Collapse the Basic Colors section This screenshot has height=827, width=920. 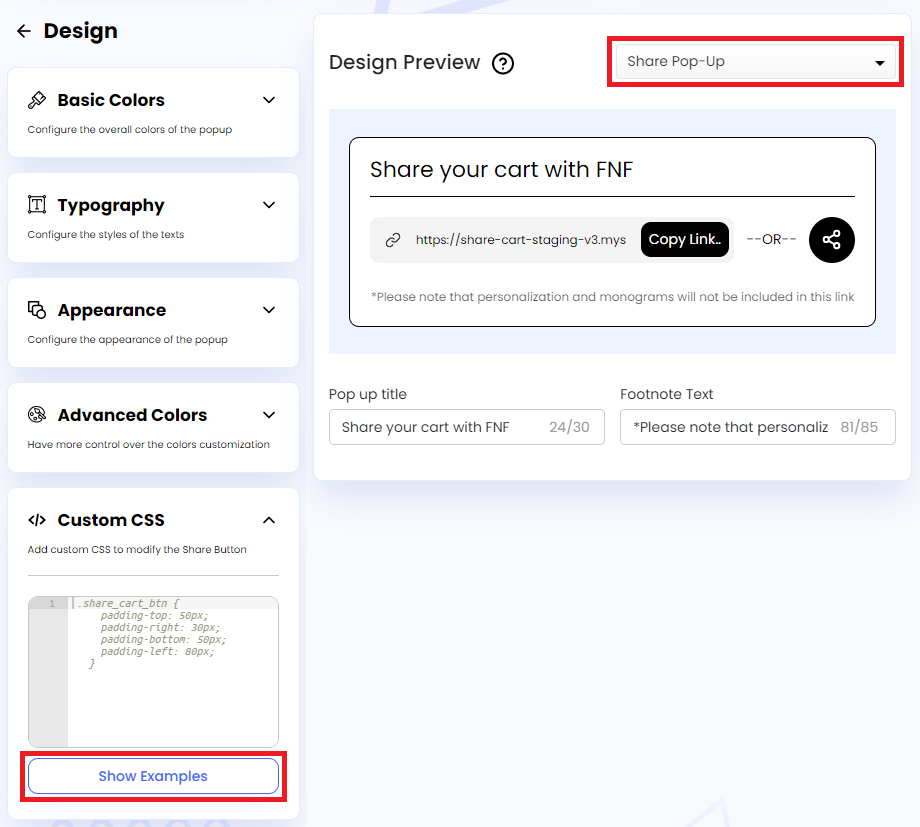268,99
